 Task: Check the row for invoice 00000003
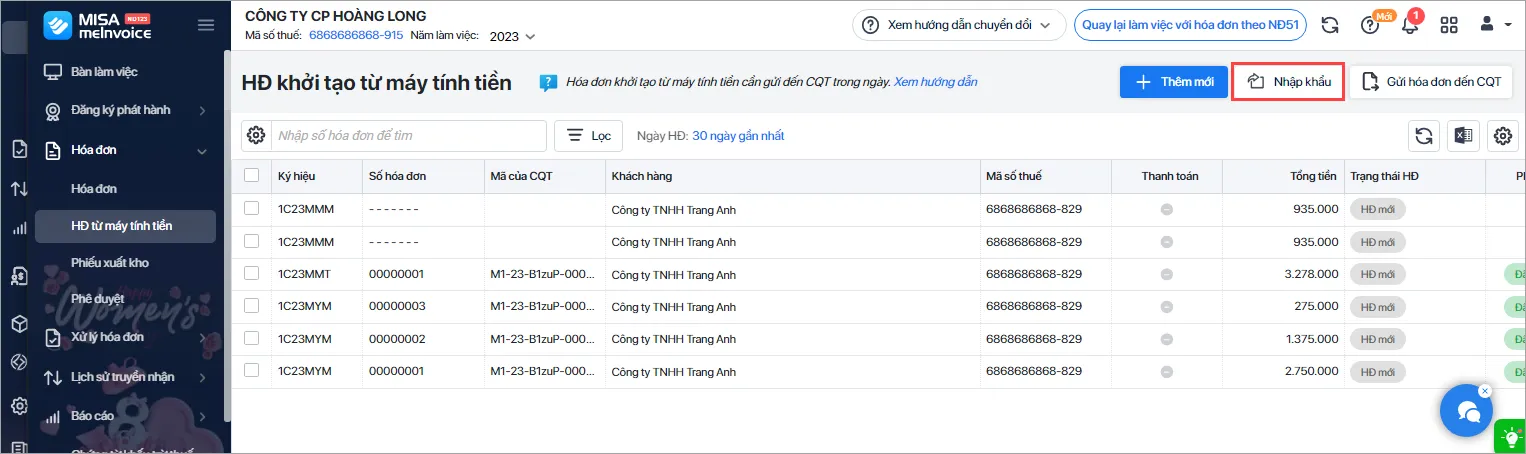tap(252, 306)
